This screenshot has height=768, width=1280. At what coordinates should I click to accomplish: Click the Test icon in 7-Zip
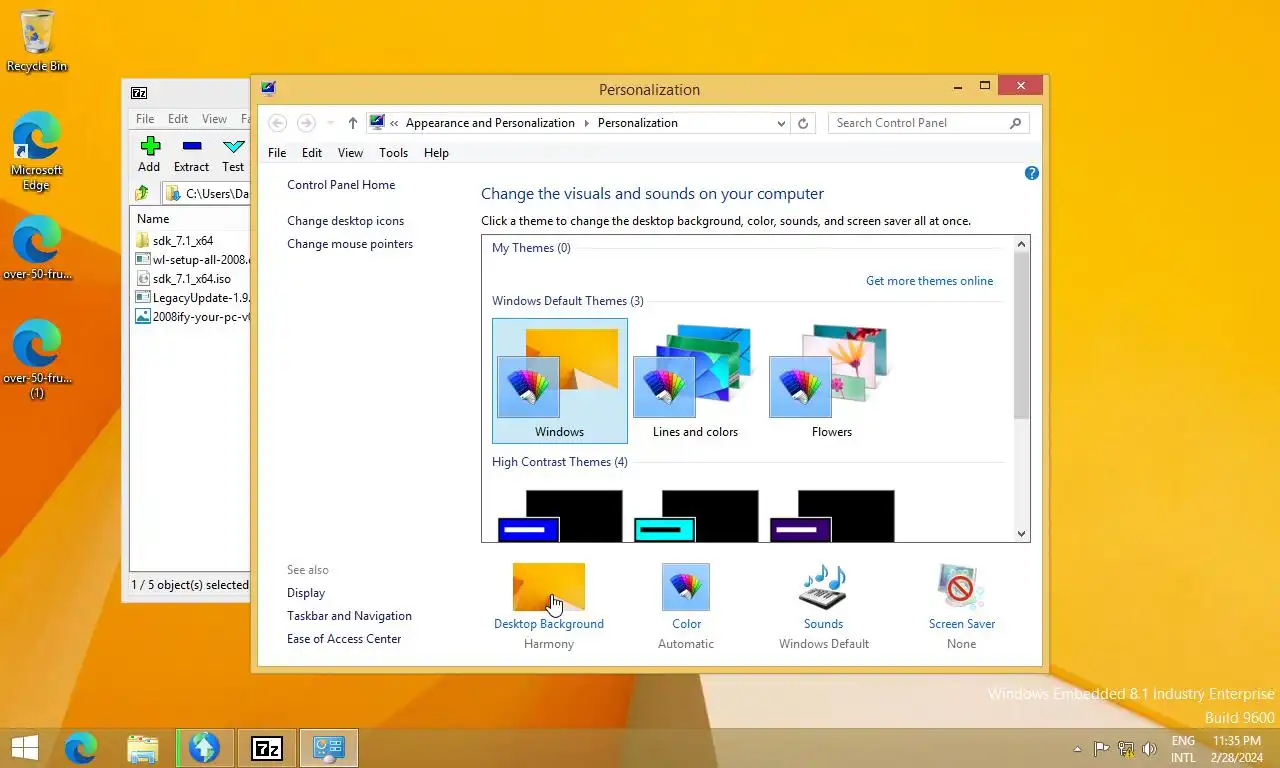click(233, 154)
